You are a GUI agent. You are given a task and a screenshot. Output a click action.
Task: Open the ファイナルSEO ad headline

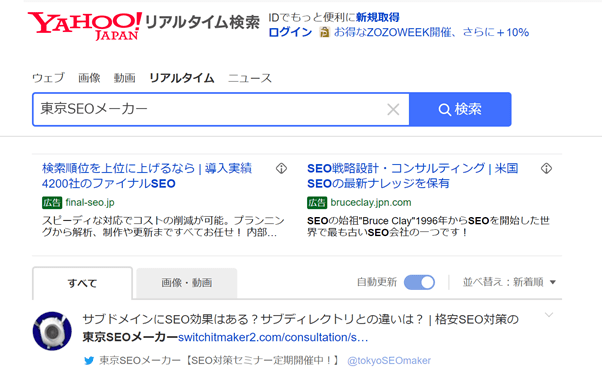pyautogui.click(x=147, y=176)
